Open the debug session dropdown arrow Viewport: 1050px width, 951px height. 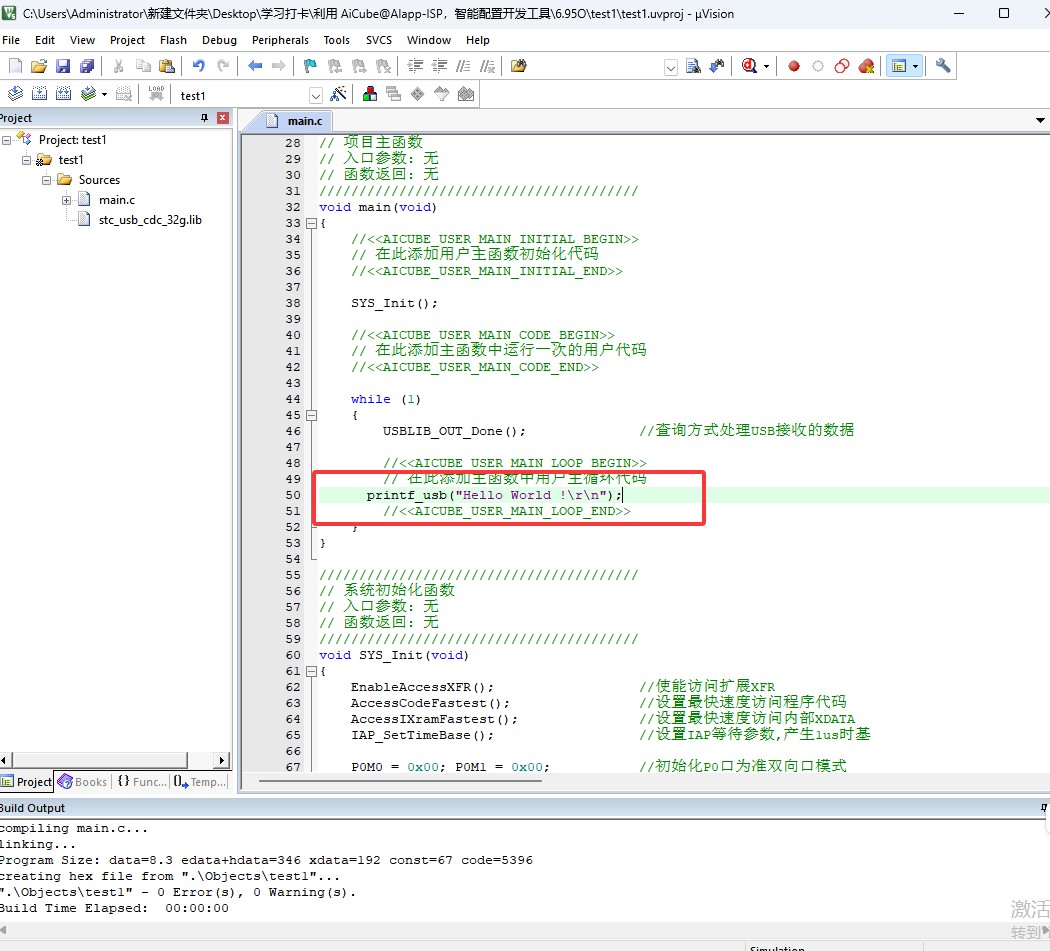pos(766,66)
